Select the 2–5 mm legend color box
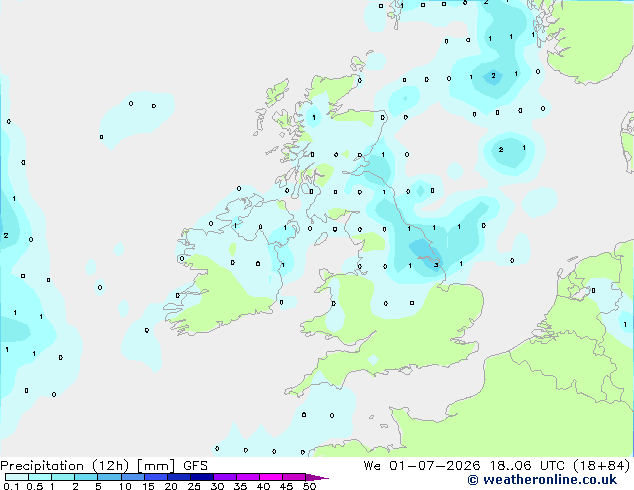 (86, 477)
